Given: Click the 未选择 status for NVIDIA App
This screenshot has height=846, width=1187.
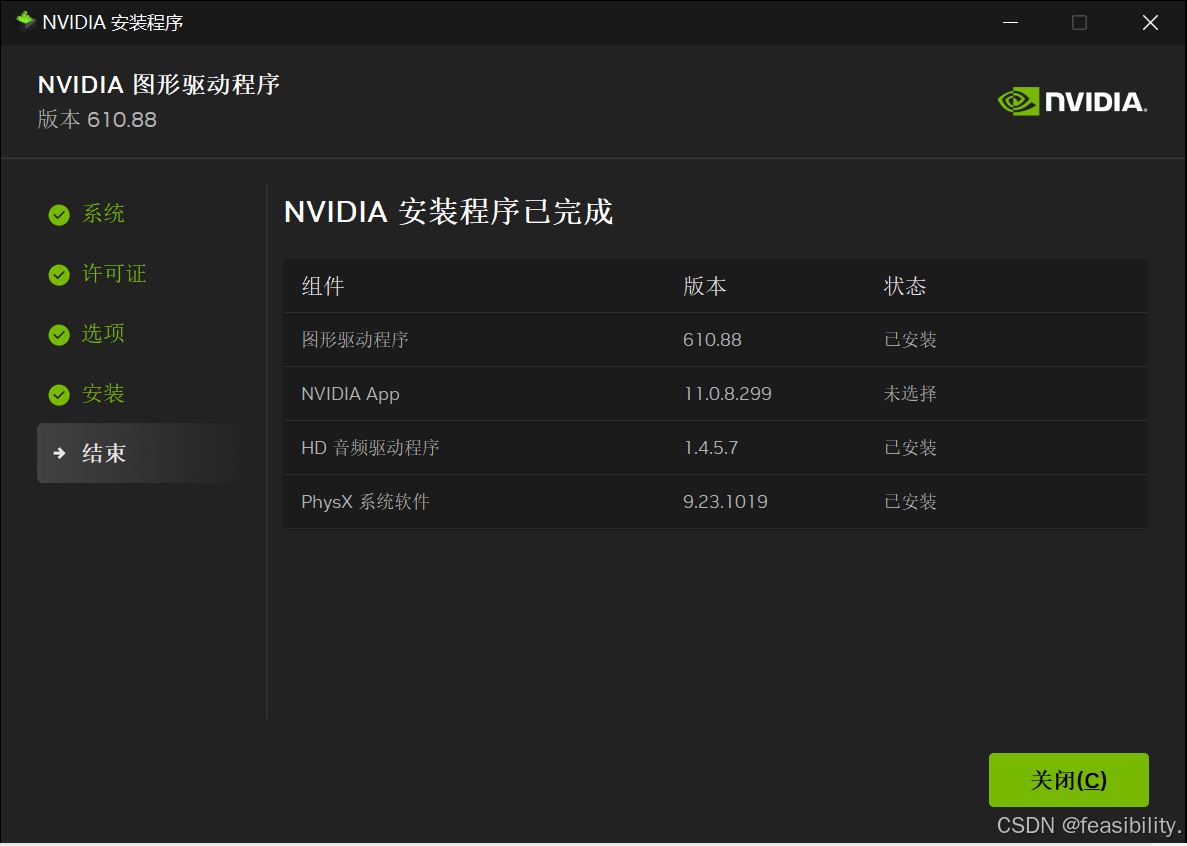Looking at the screenshot, I should pyautogui.click(x=910, y=394).
